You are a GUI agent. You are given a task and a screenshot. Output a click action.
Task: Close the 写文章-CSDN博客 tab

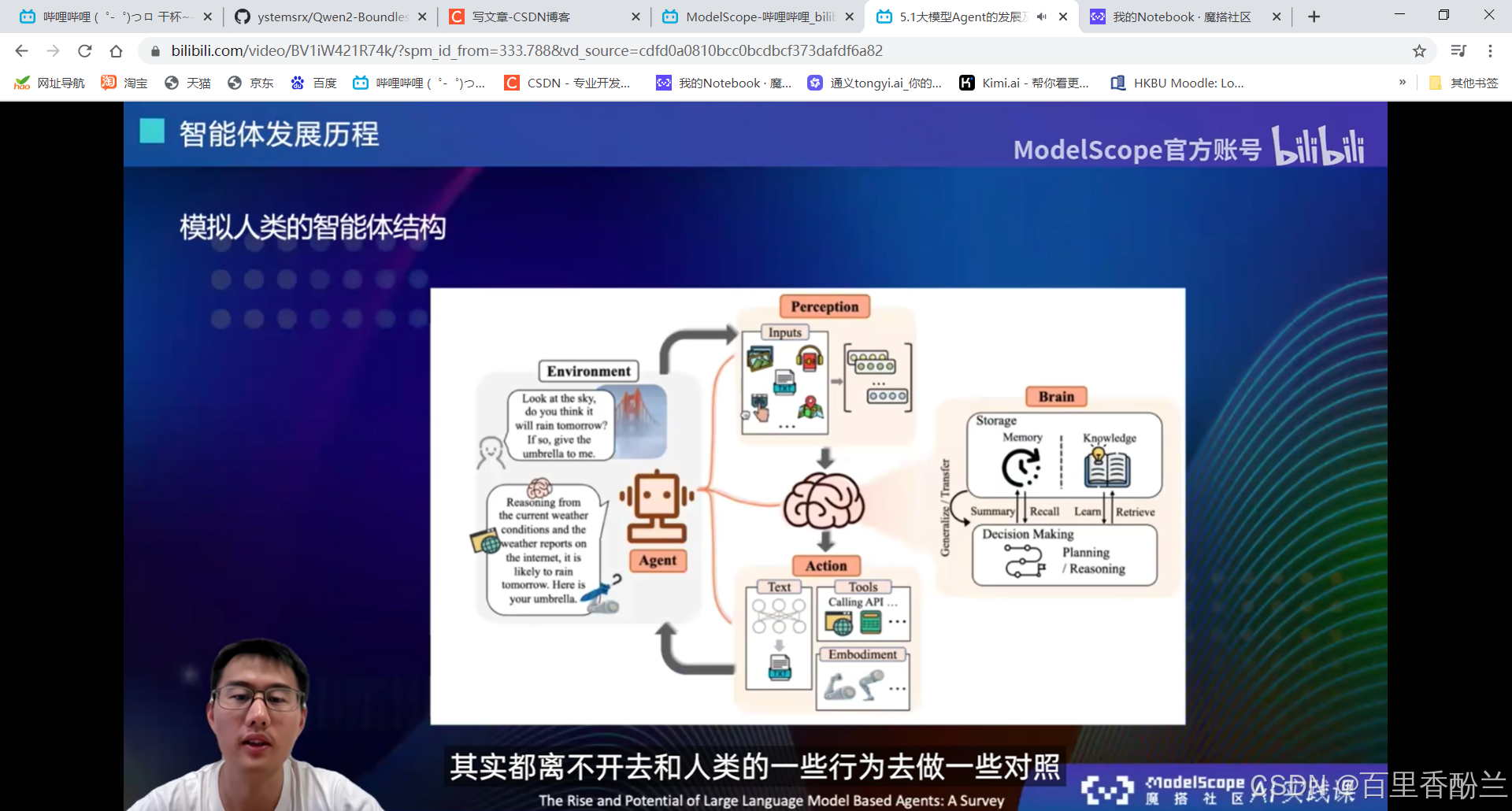point(636,17)
